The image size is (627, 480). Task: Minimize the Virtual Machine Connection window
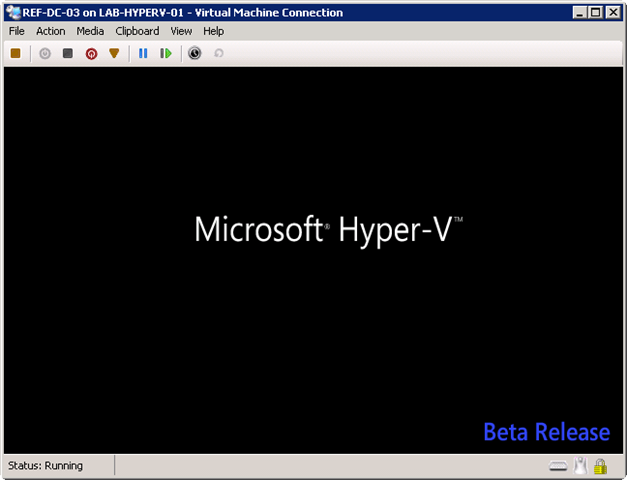579,13
